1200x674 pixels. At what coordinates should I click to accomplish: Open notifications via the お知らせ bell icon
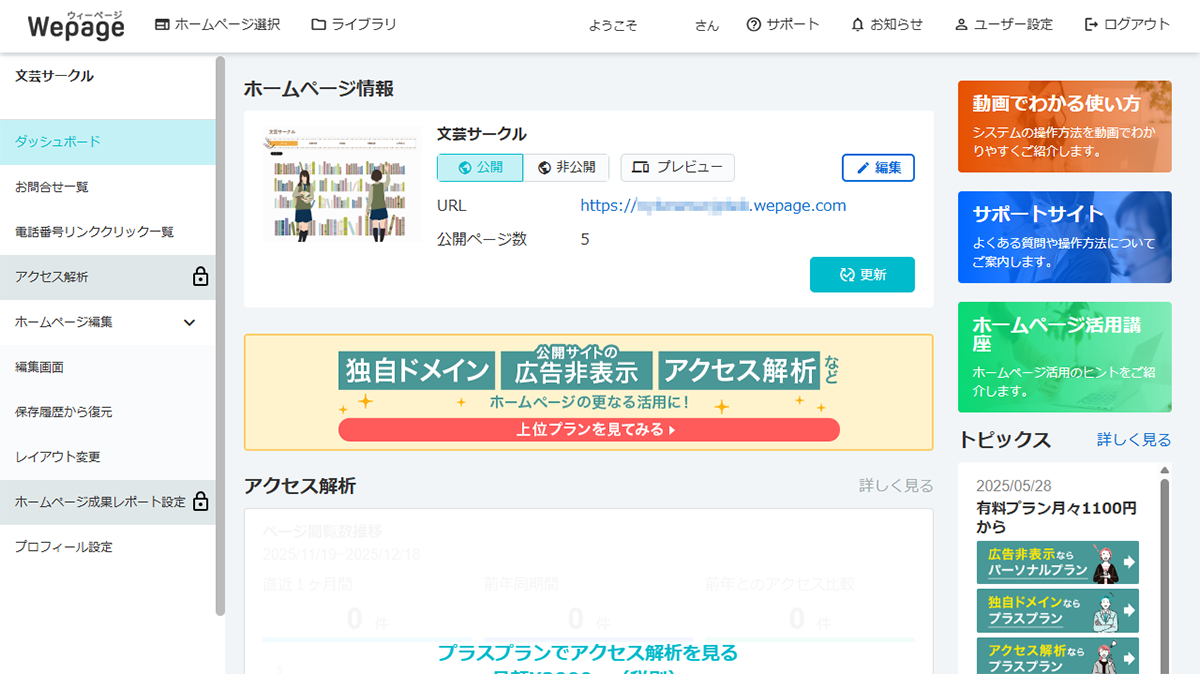[856, 25]
